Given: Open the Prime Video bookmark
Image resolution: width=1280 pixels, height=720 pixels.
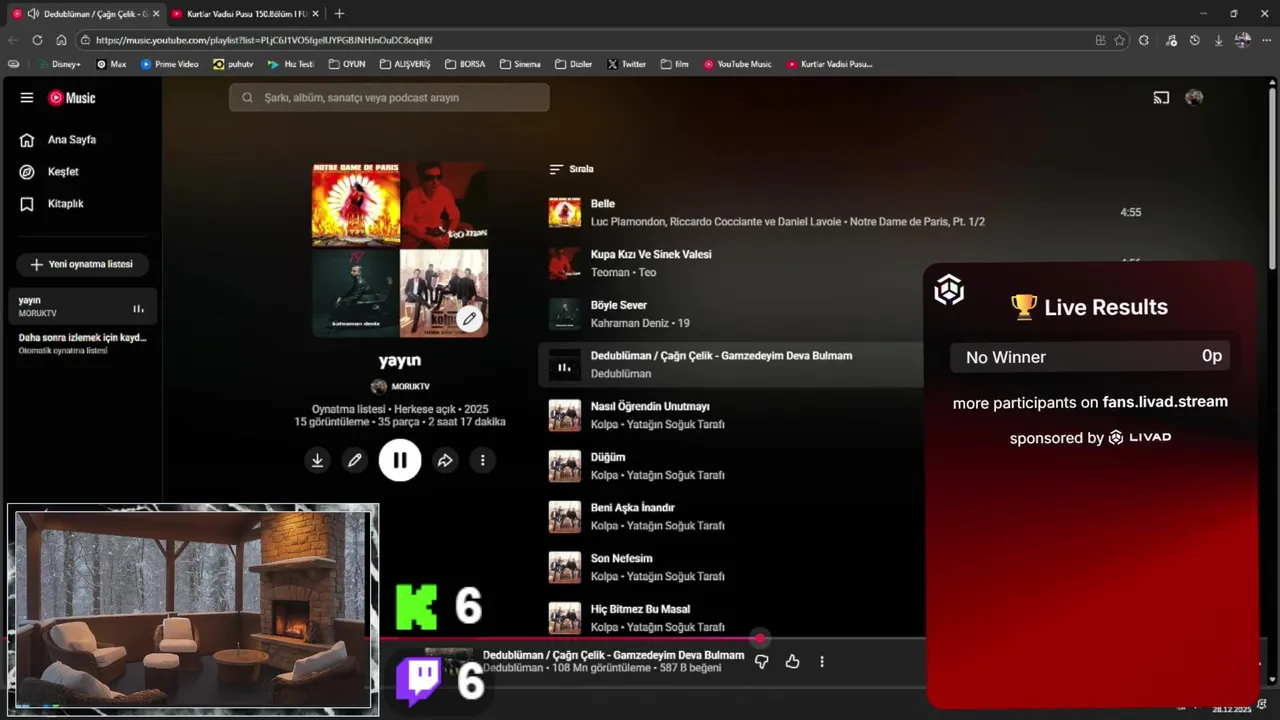Looking at the screenshot, I should (x=170, y=64).
